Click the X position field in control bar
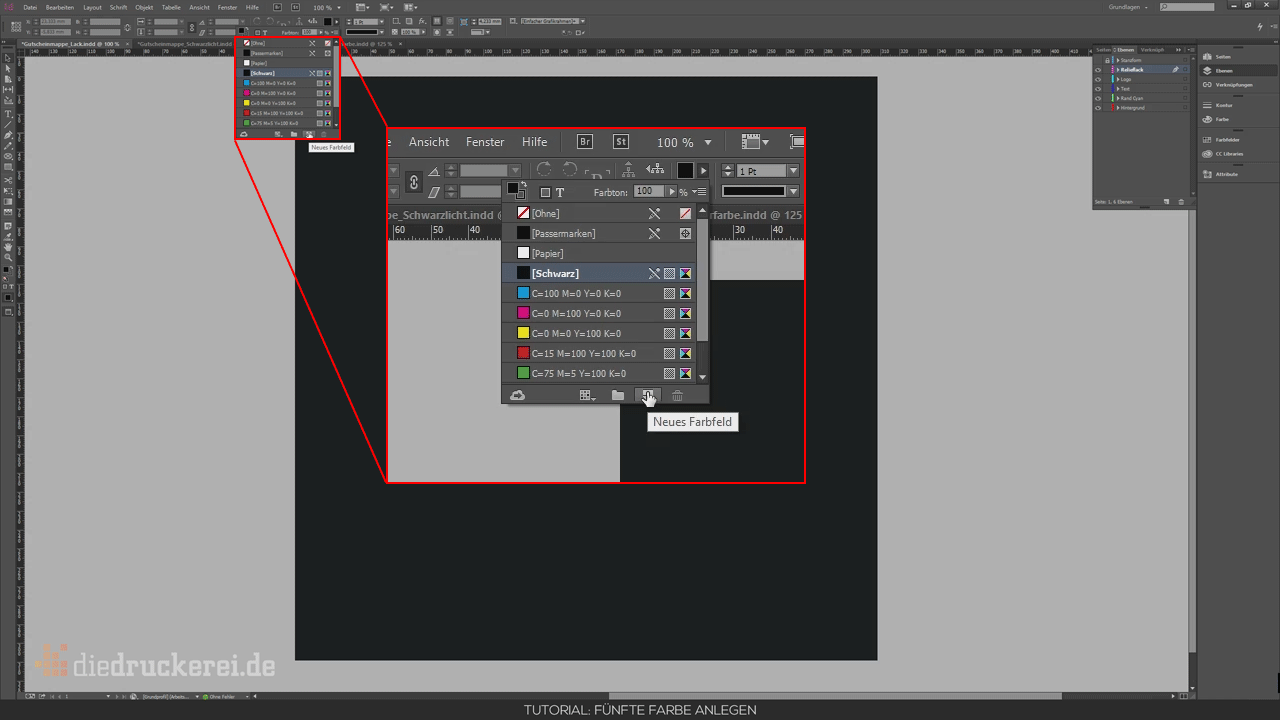 point(54,22)
